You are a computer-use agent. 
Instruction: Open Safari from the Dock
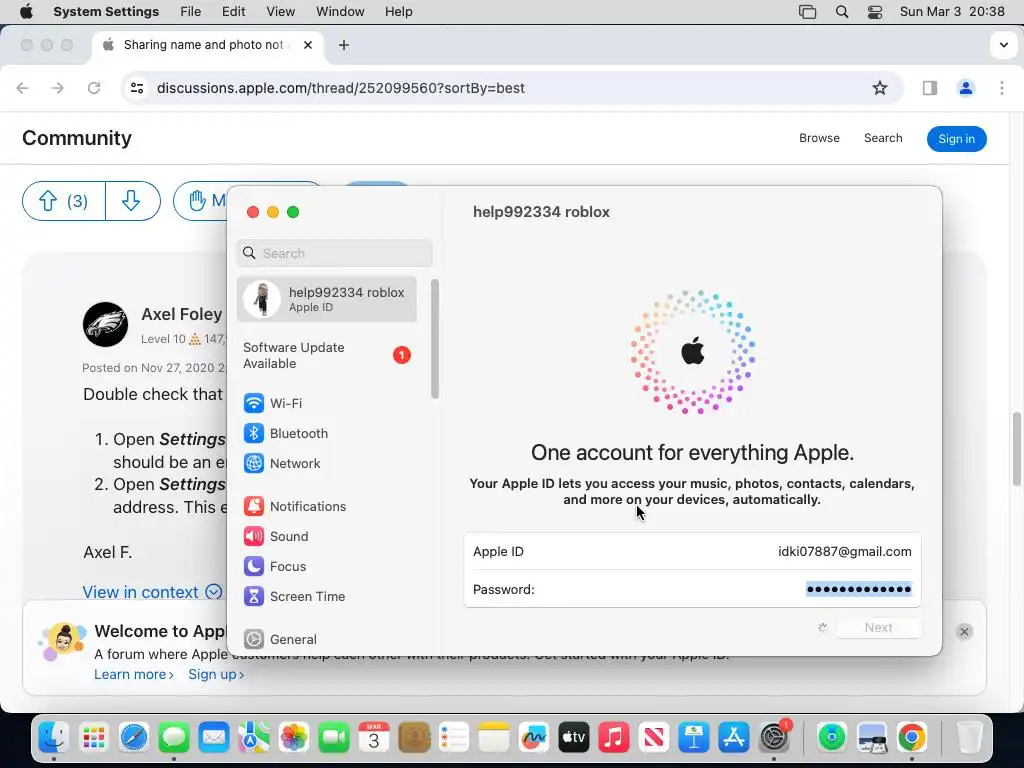click(134, 738)
